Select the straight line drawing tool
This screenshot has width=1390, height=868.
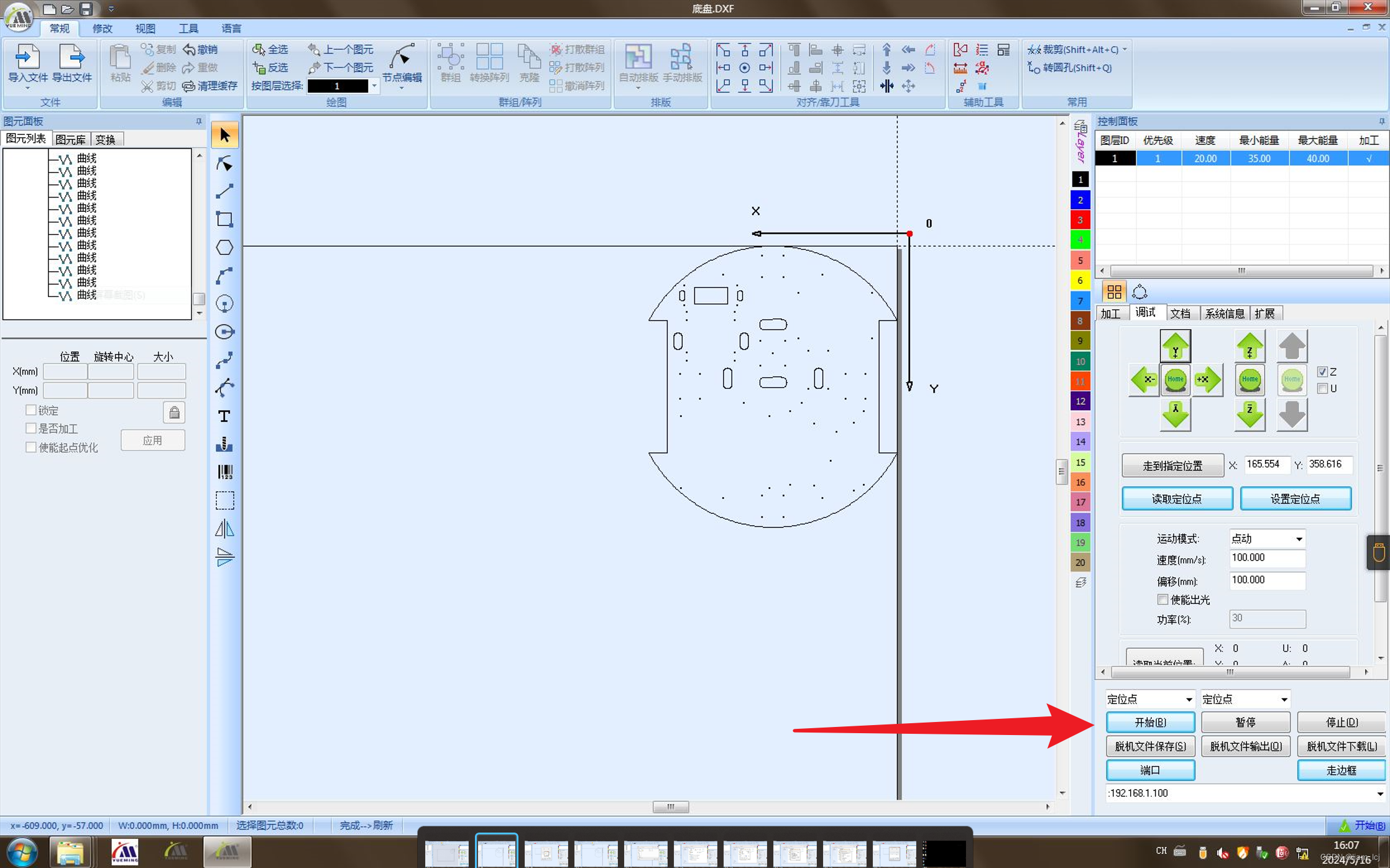tap(225, 191)
